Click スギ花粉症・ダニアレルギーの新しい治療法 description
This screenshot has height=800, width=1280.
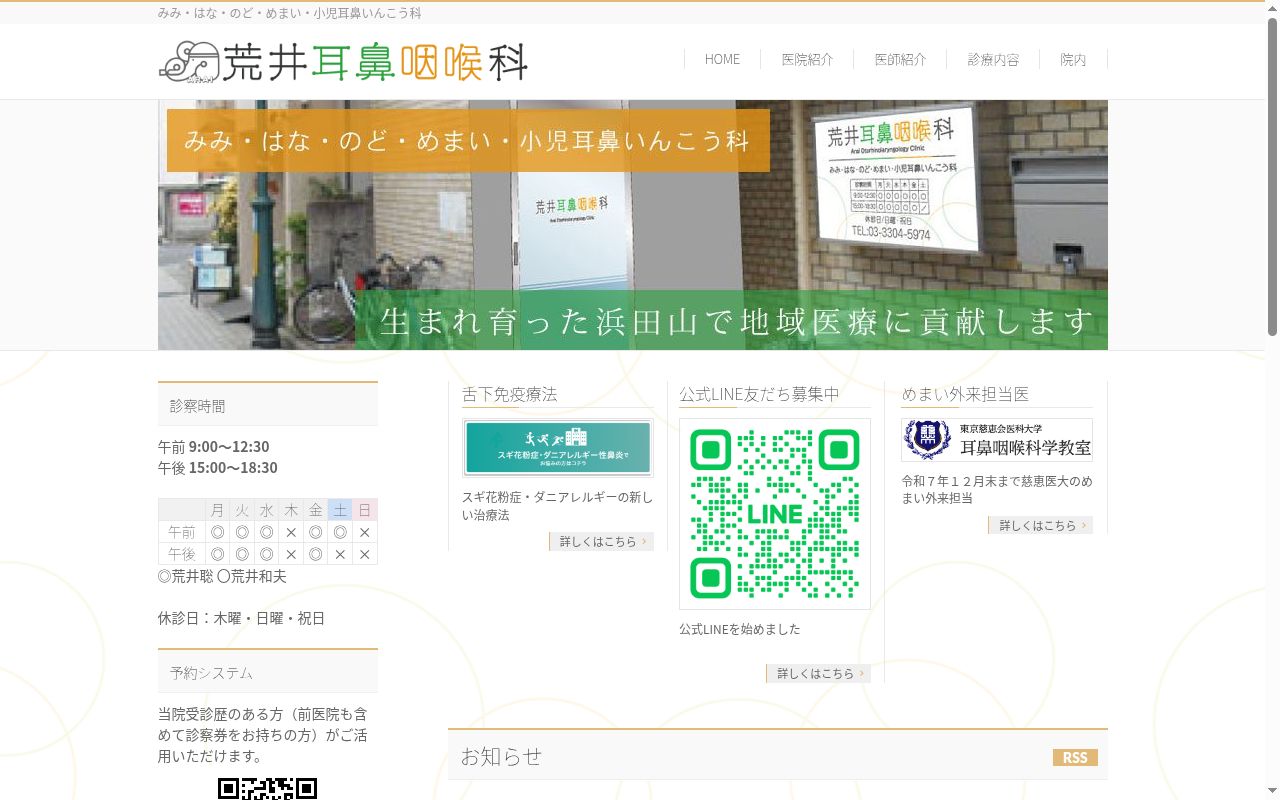pos(557,506)
